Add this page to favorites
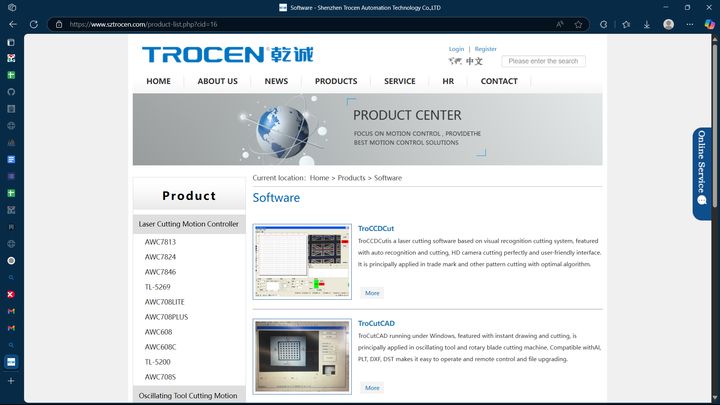Image resolution: width=720 pixels, height=405 pixels. click(x=578, y=24)
